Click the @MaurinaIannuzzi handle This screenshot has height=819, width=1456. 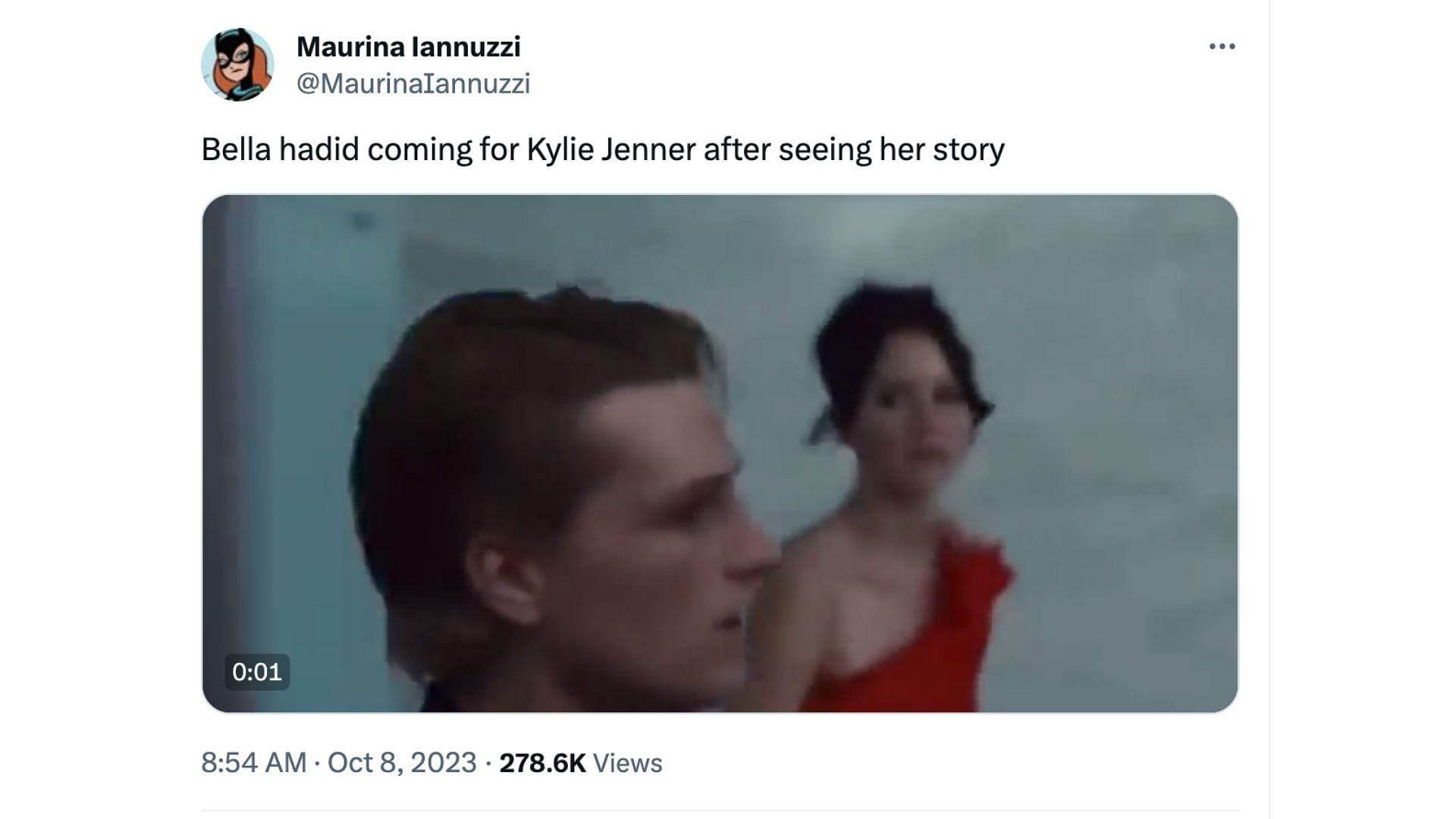click(413, 83)
